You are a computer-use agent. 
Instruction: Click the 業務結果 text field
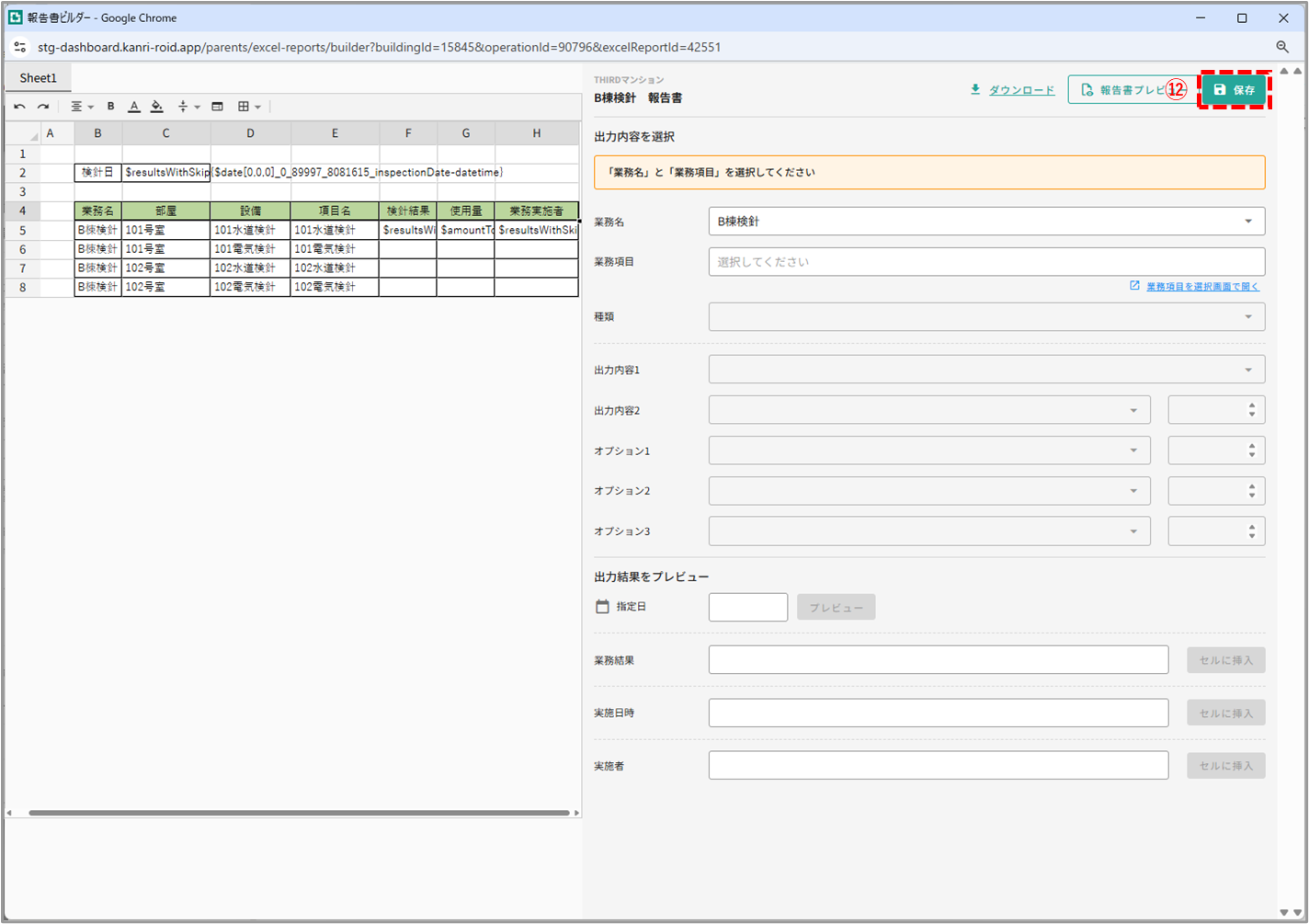click(x=939, y=660)
